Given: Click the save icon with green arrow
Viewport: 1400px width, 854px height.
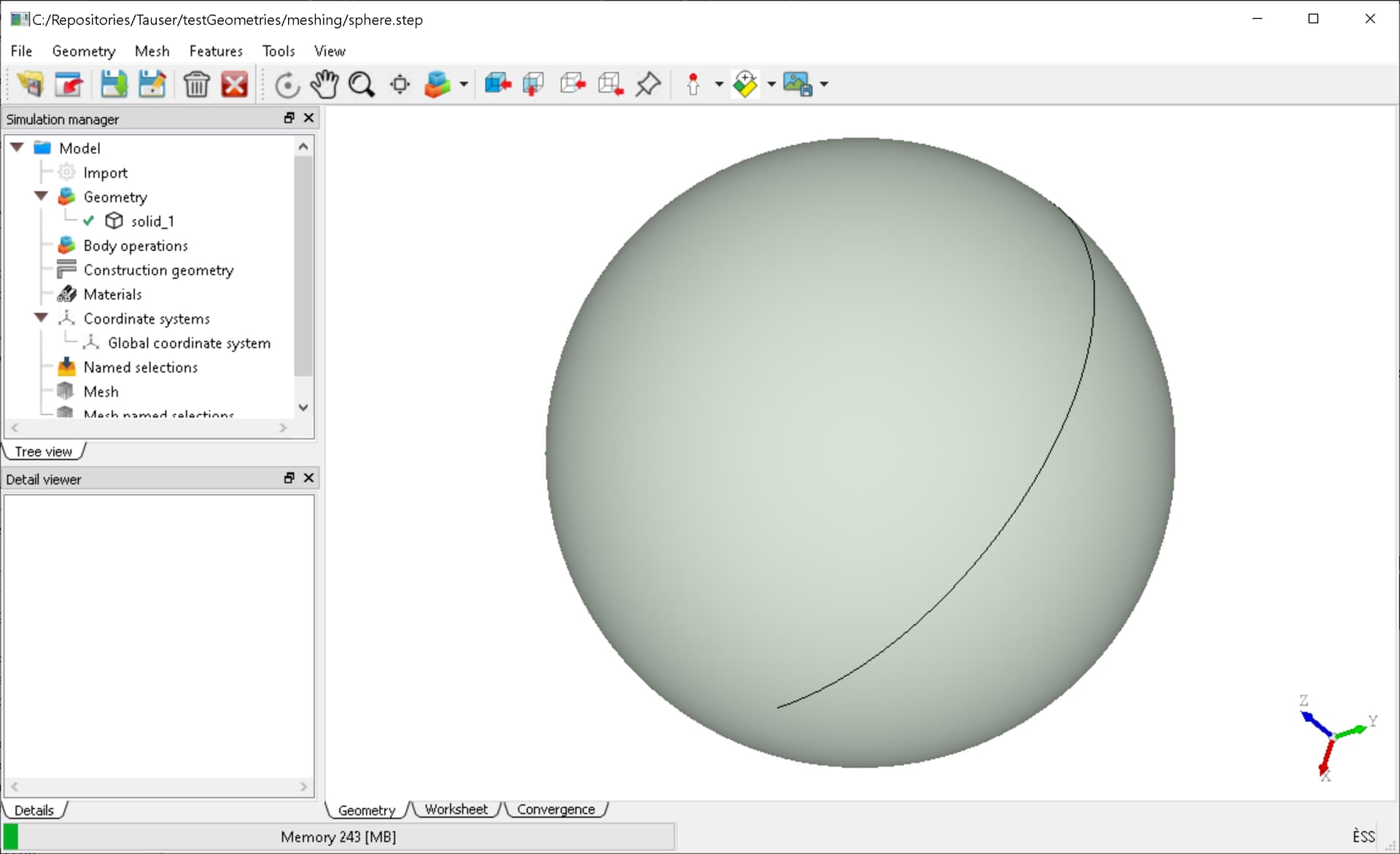Looking at the screenshot, I should [114, 85].
